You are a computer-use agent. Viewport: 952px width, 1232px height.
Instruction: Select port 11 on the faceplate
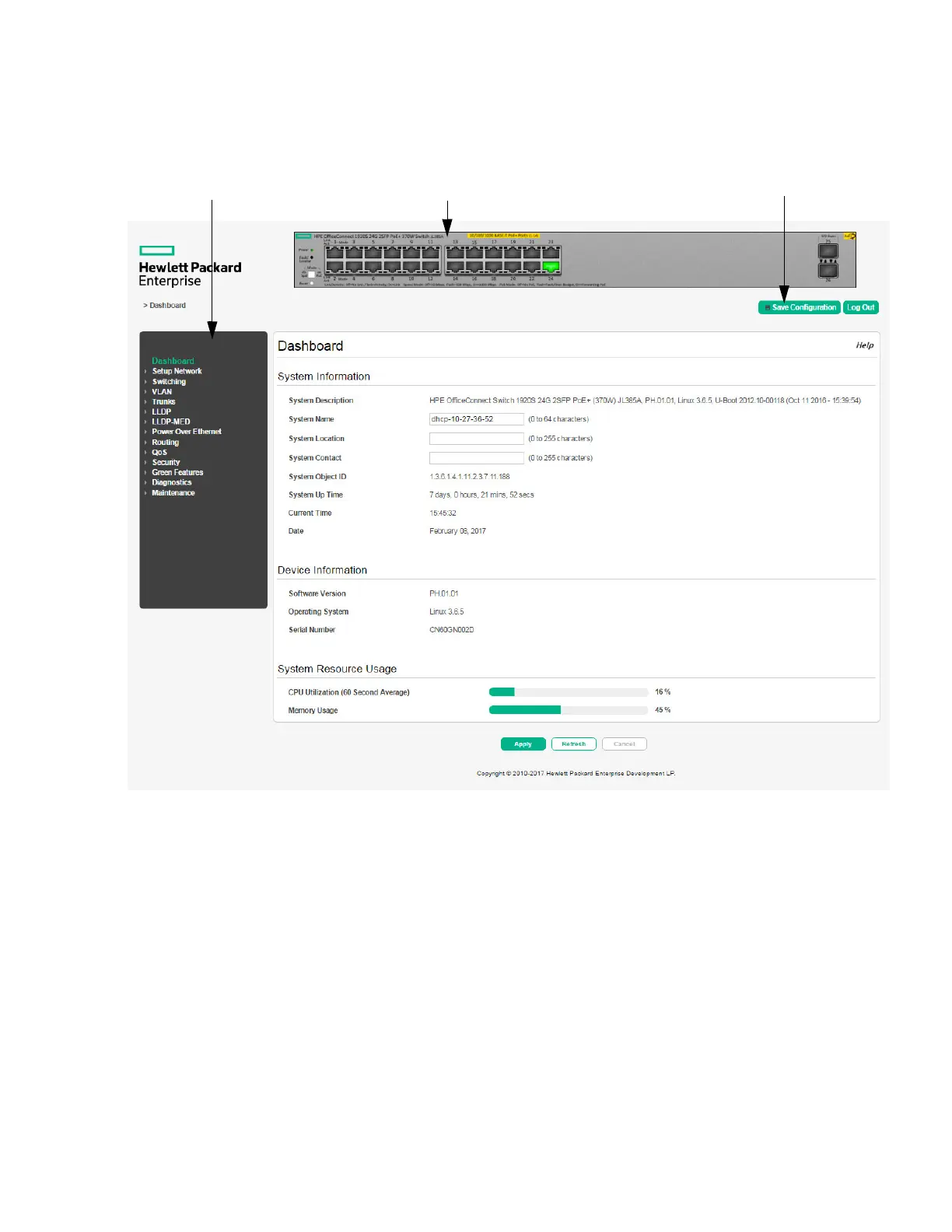[x=431, y=254]
